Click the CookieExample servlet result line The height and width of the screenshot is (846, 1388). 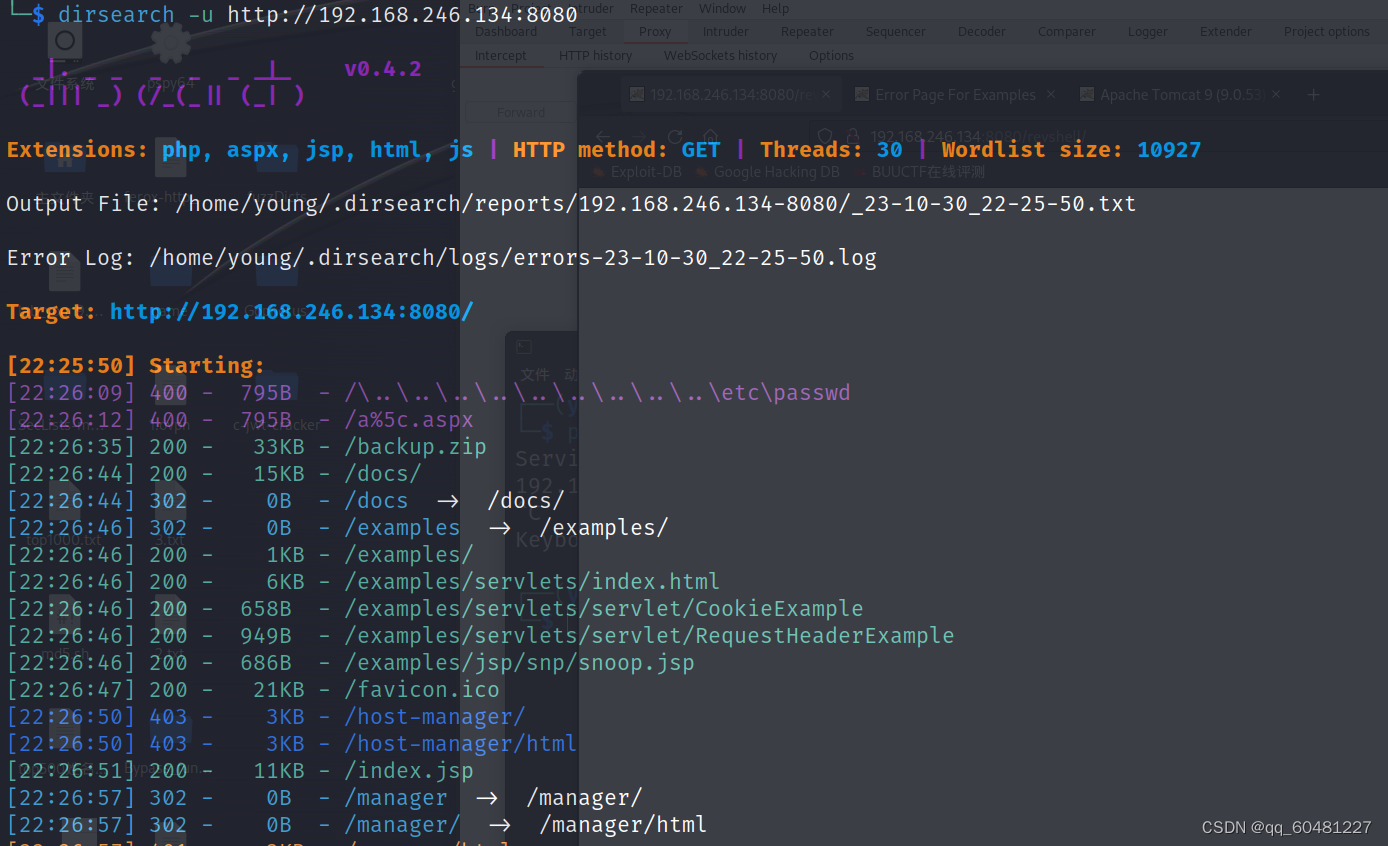pyautogui.click(x=435, y=609)
